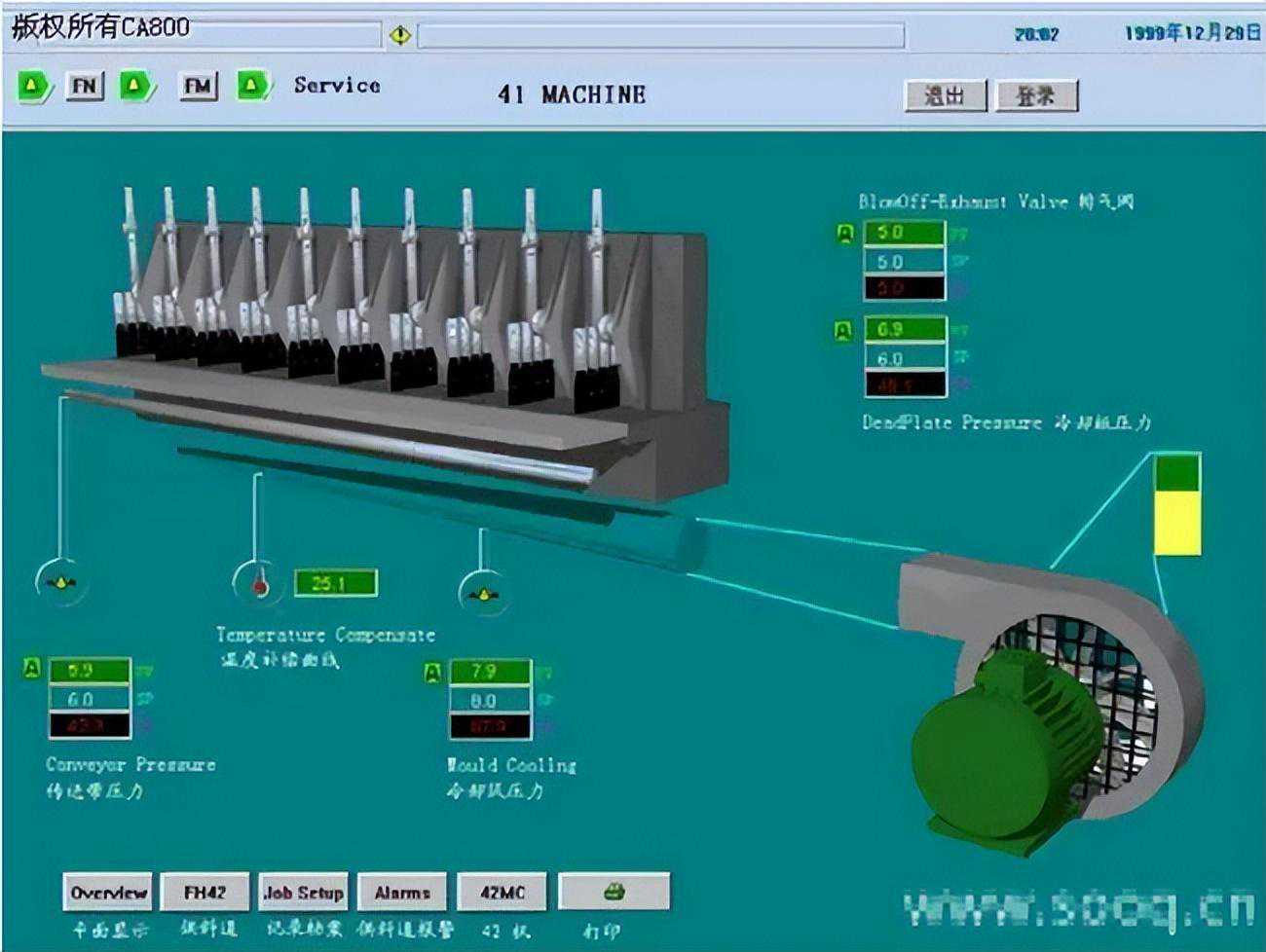This screenshot has height=952, width=1266.
Task: Click the green arrow icon left of FN
Action: 33,87
